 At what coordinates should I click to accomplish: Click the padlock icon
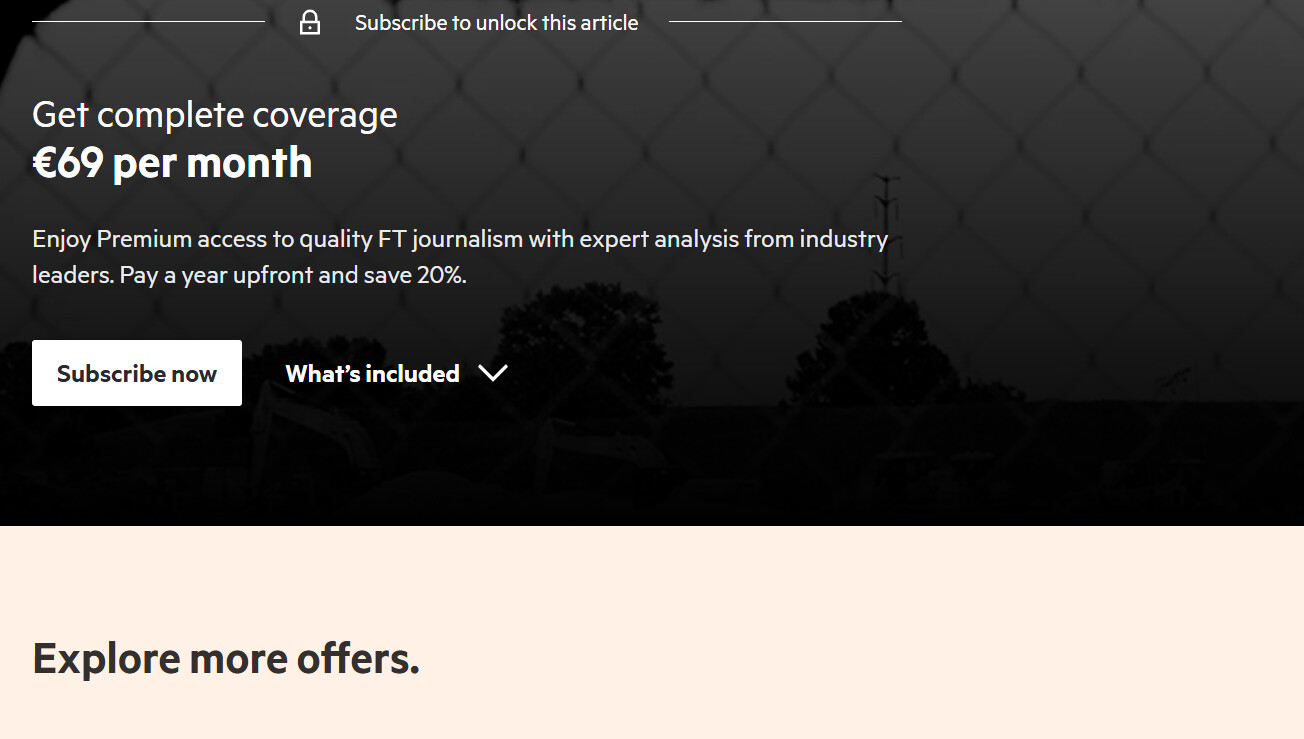pos(310,22)
